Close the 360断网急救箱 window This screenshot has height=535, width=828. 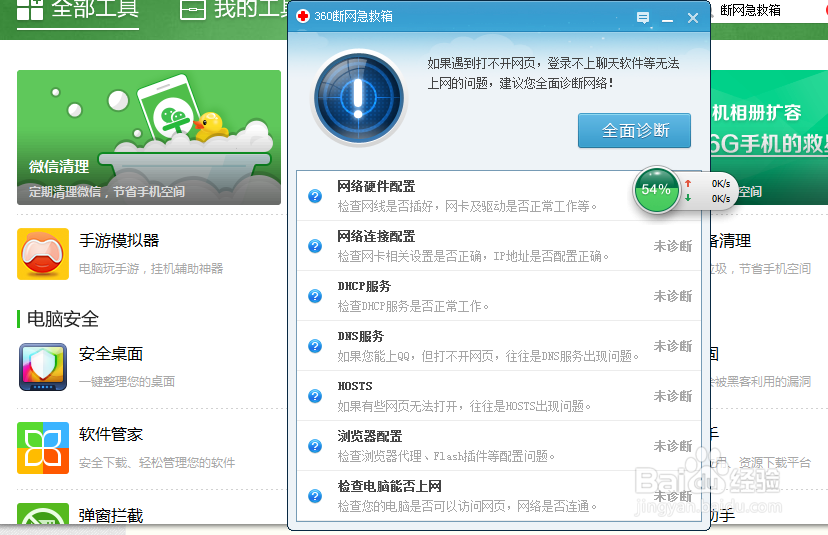click(x=693, y=18)
